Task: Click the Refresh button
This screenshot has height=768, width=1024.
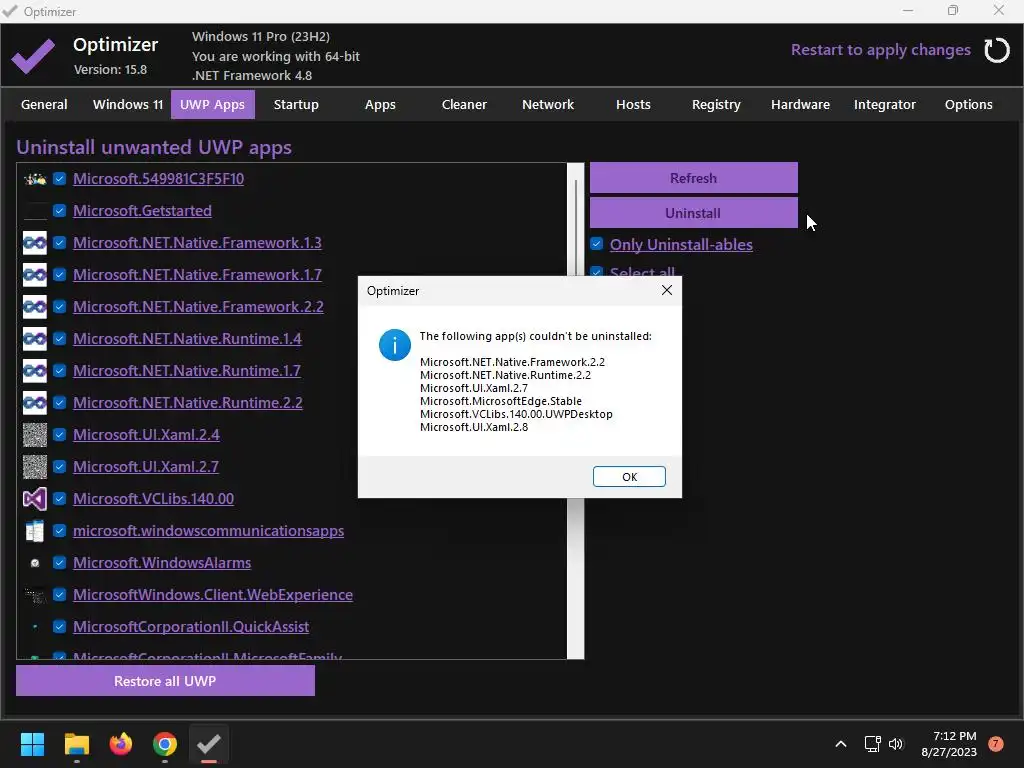Action: (694, 178)
